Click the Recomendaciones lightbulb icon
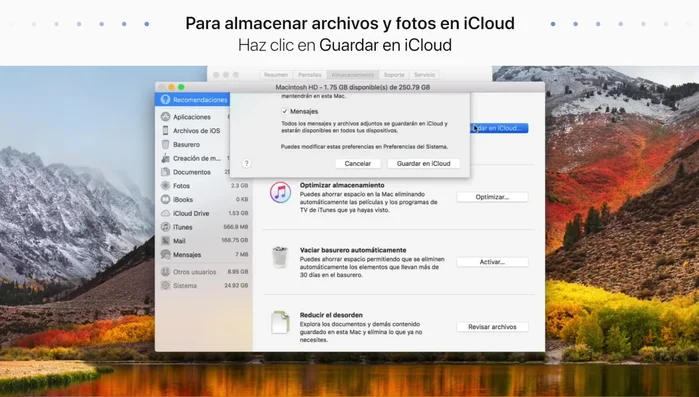 (x=166, y=99)
